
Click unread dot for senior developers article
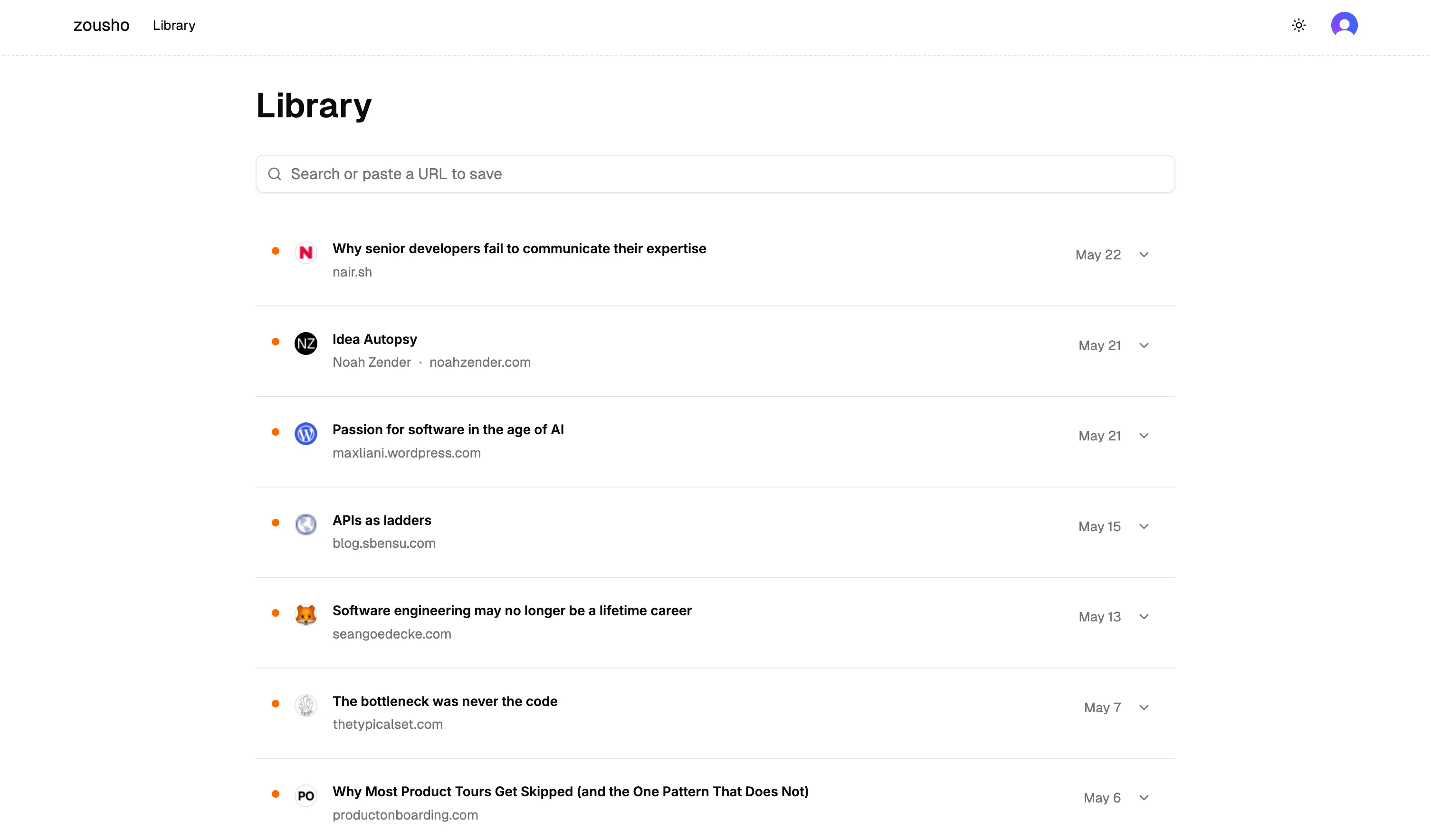coord(276,251)
